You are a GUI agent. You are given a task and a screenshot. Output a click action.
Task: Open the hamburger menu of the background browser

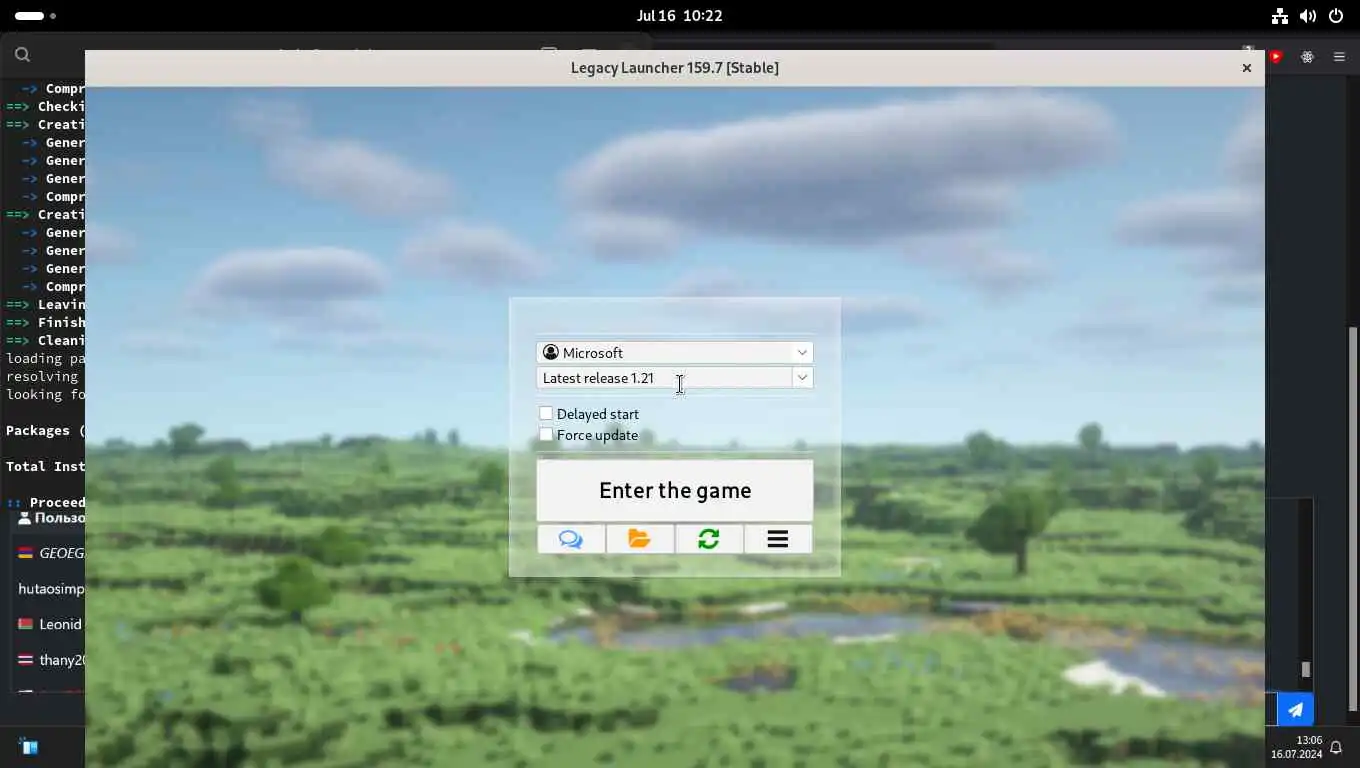(x=1339, y=57)
